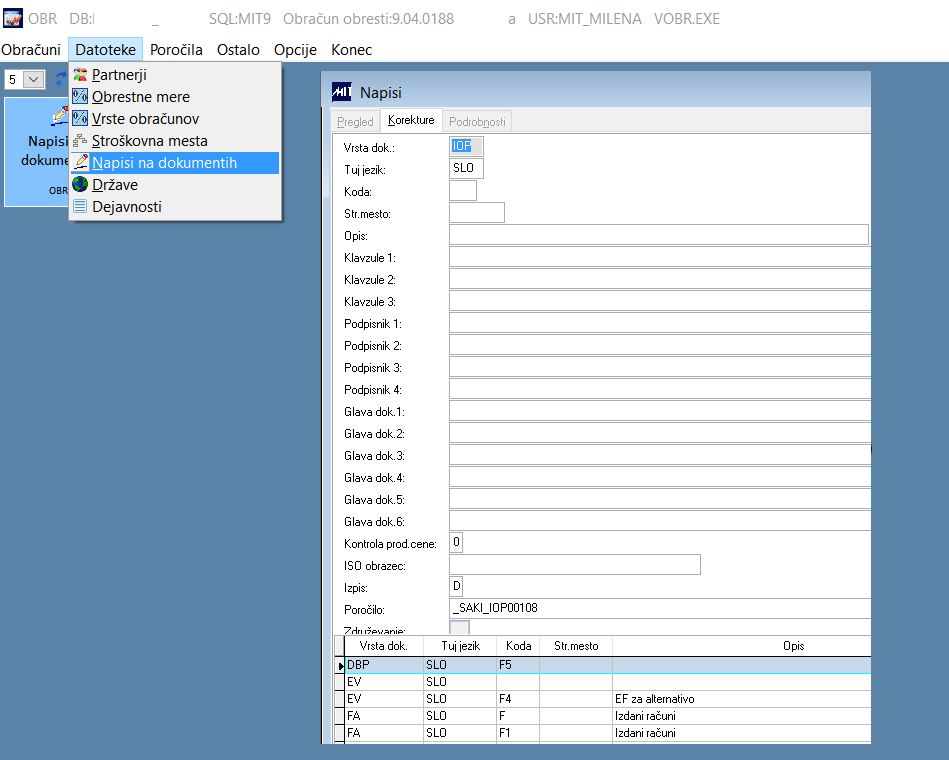Choose Partnerji from the Datoteke menu
Image resolution: width=949 pixels, height=760 pixels.
tap(175, 75)
